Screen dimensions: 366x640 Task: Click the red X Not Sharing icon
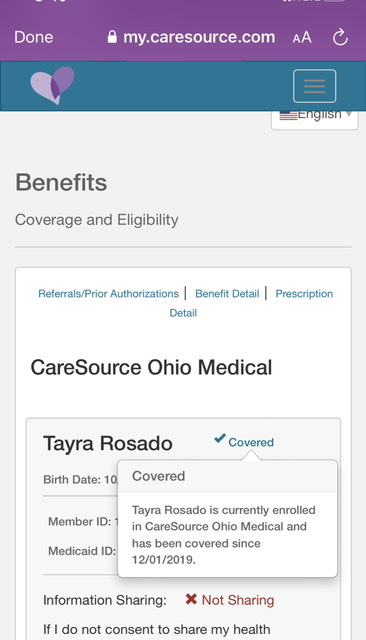point(191,599)
